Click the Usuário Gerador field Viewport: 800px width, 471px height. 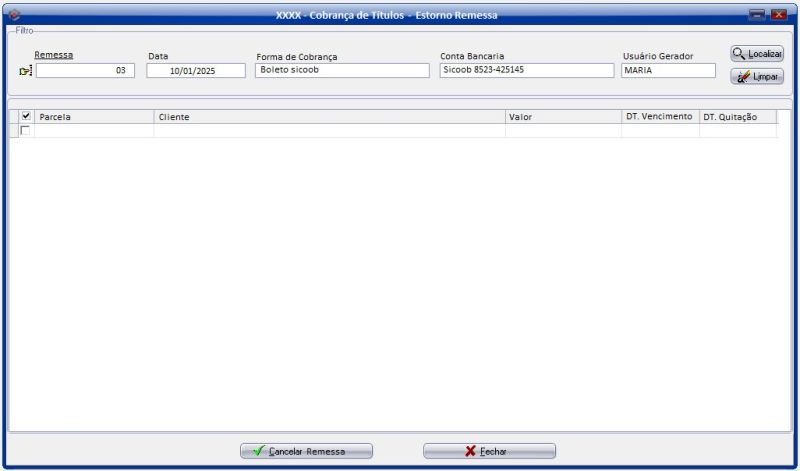pos(668,70)
